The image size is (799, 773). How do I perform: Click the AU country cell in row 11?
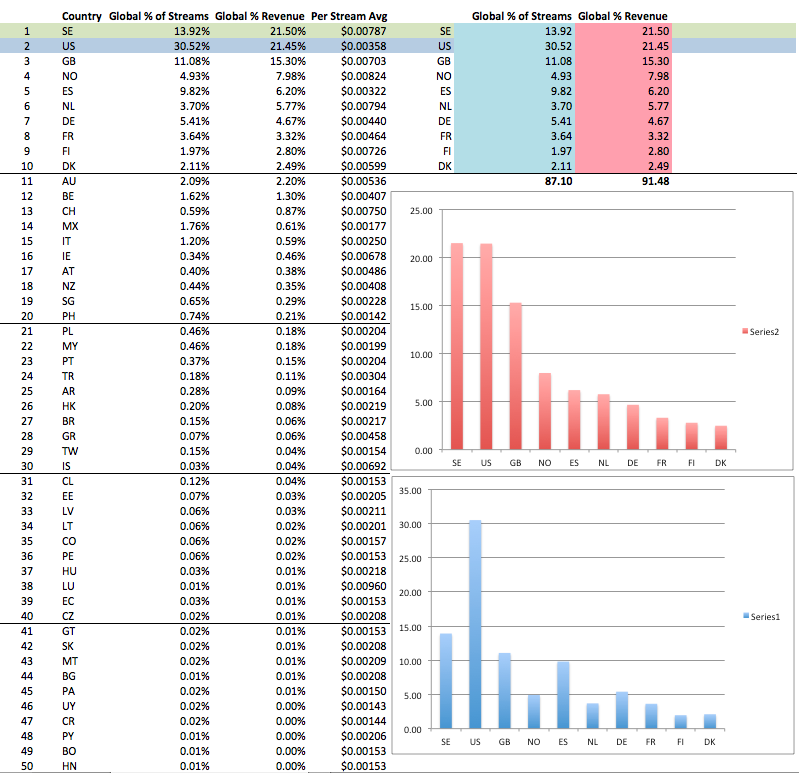point(68,182)
